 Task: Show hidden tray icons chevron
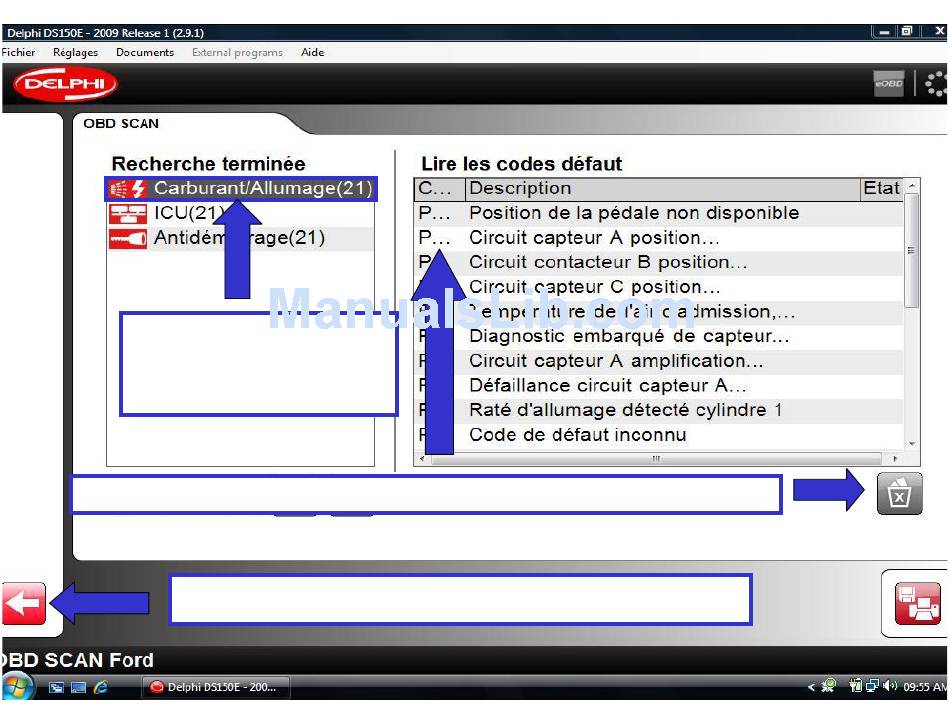(x=811, y=687)
